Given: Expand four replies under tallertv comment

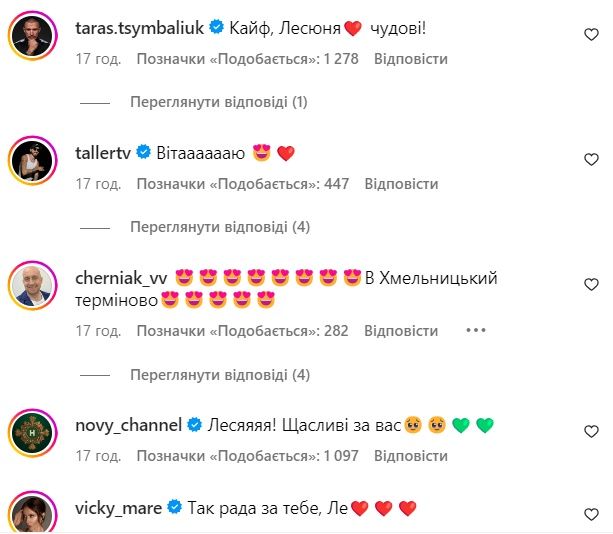Looking at the screenshot, I should tap(219, 227).
